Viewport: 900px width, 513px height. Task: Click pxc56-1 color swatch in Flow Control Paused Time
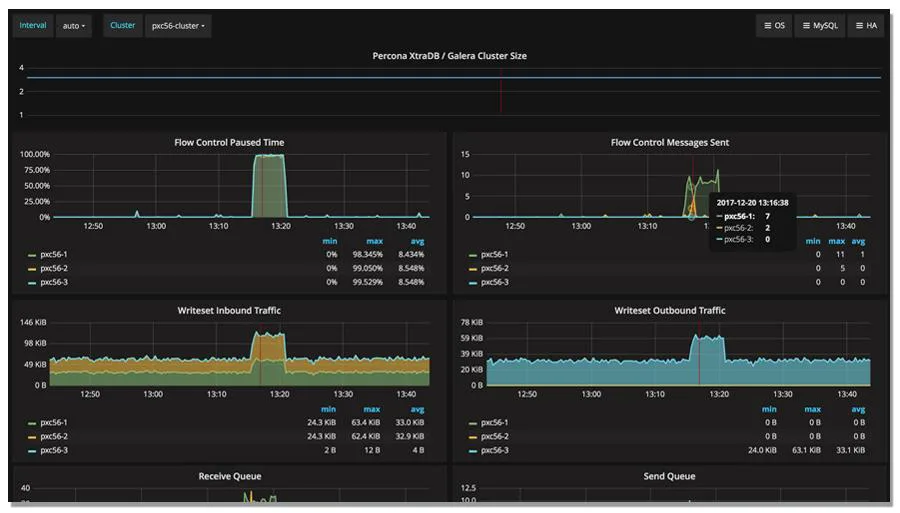tap(32, 255)
